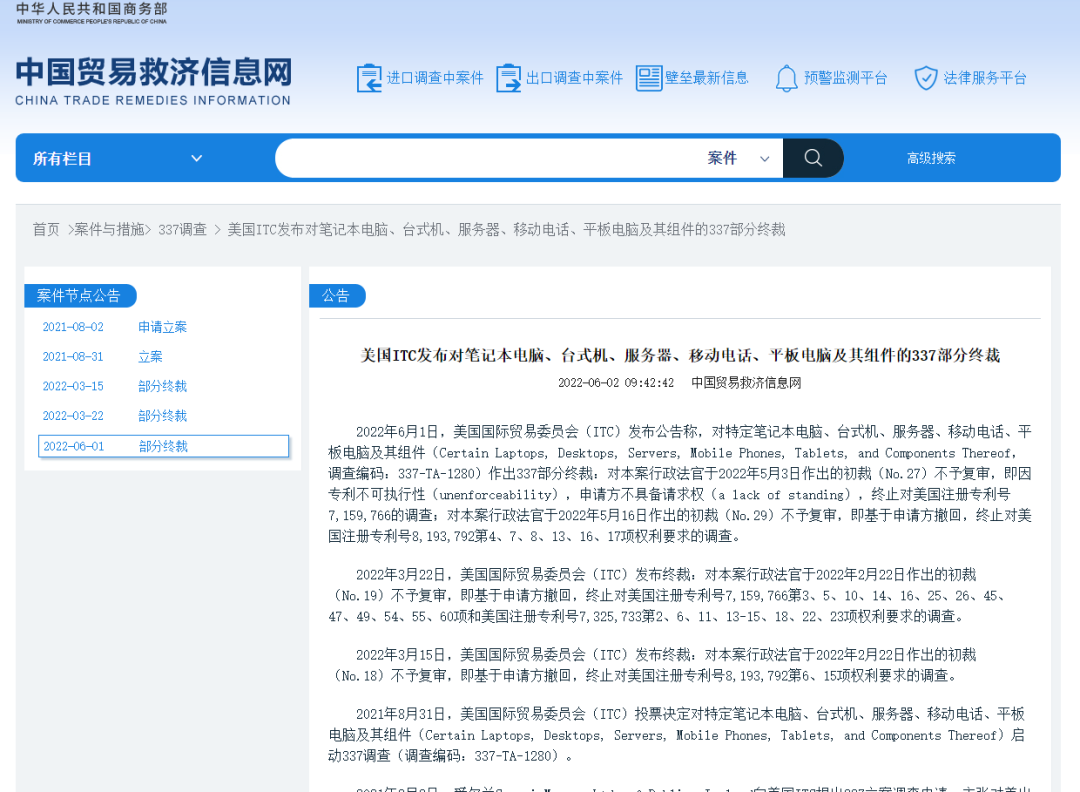Open 预警监测平台 link
Viewport: 1080px width, 792px height.
tap(846, 78)
